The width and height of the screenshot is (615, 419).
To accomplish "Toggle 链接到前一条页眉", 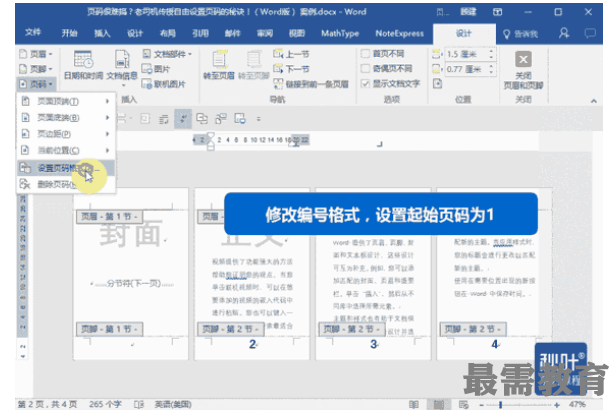I will click(x=311, y=84).
